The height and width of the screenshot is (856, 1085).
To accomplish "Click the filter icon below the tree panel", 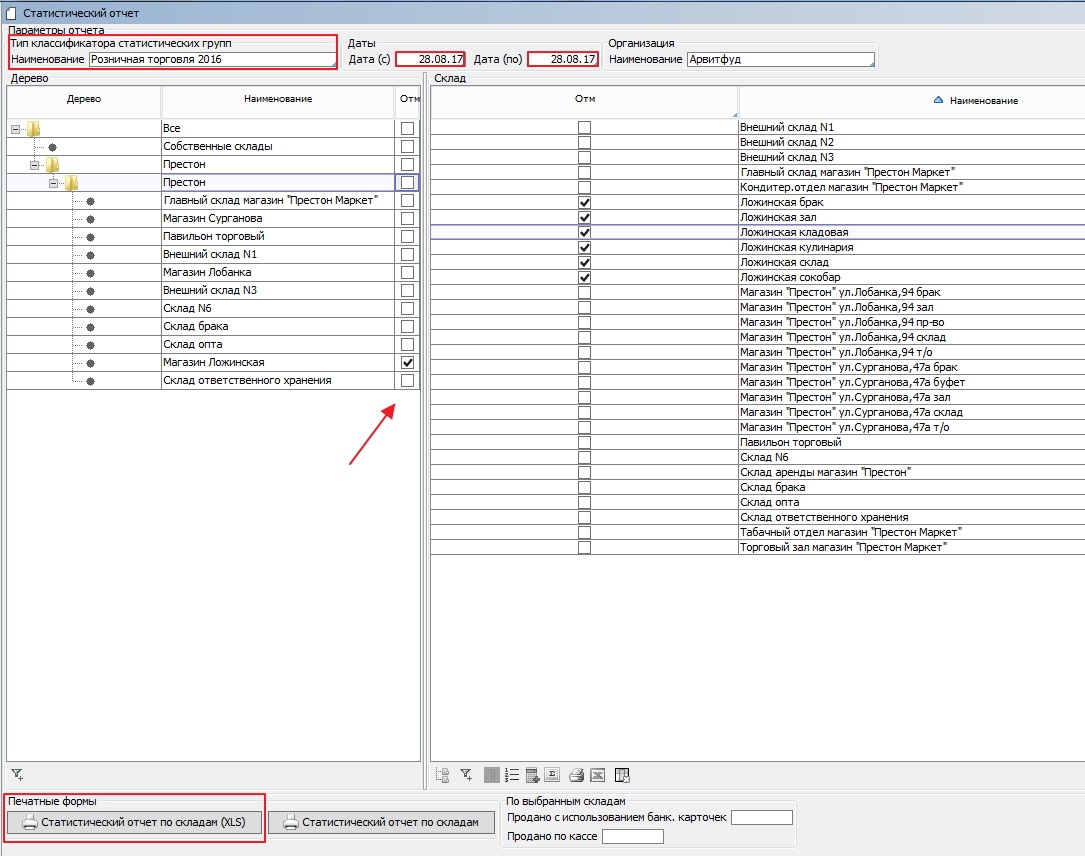I will (17, 774).
